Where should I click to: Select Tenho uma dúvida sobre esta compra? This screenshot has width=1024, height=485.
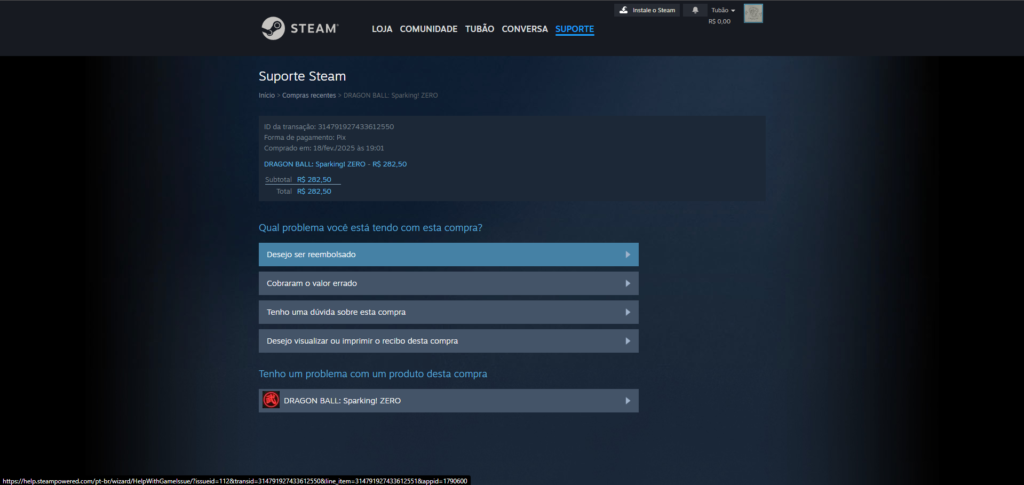[449, 312]
